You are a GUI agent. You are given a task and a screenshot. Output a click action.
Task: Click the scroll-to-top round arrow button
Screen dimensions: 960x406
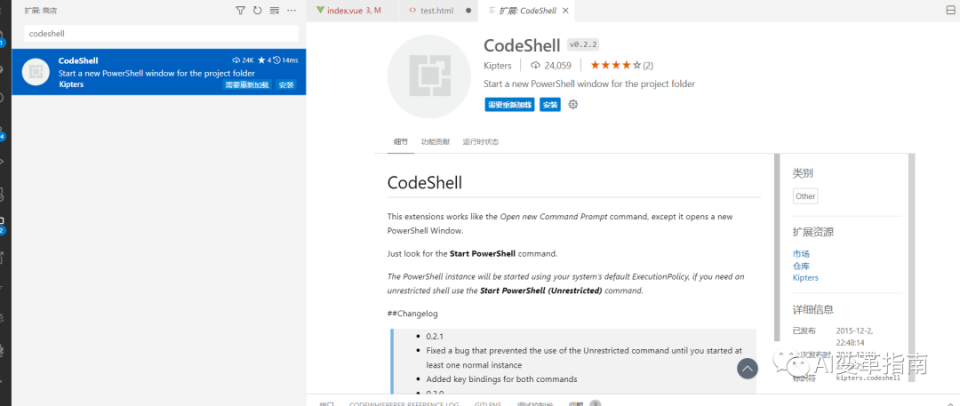(747, 369)
